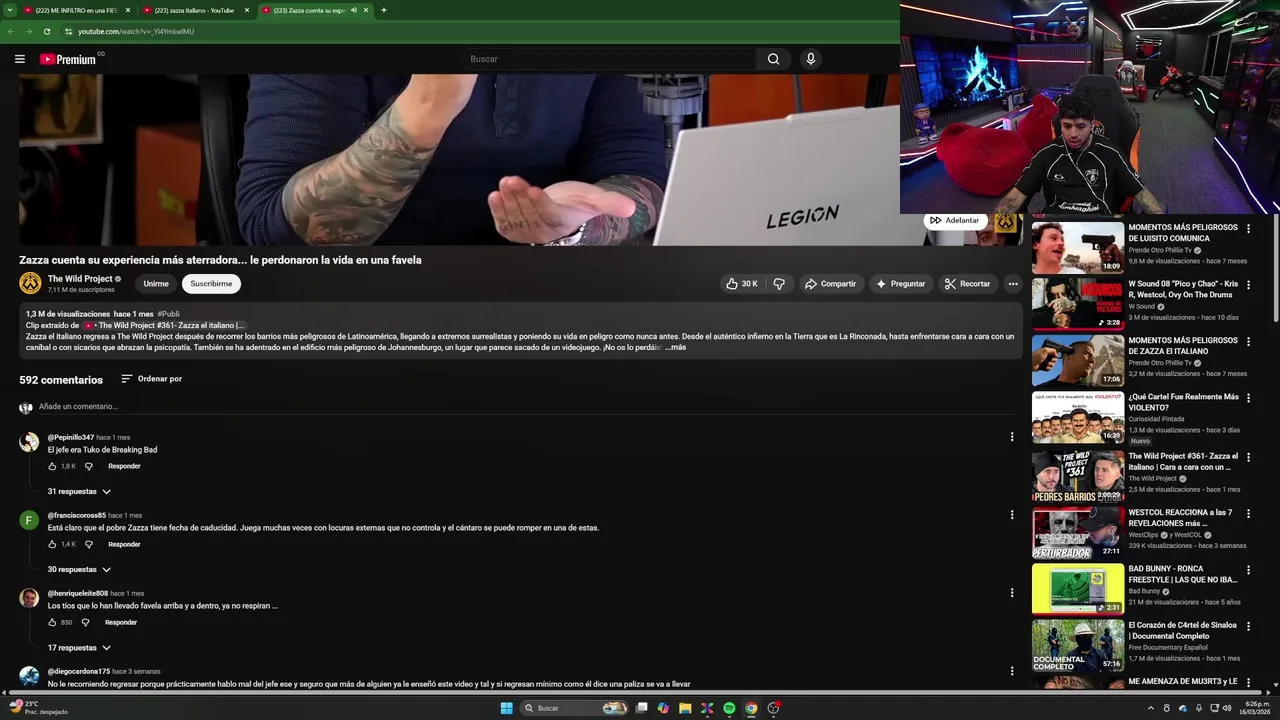This screenshot has width=1280, height=720.
Task: Click the Windows taskbar Buscar box
Action: click(x=574, y=708)
